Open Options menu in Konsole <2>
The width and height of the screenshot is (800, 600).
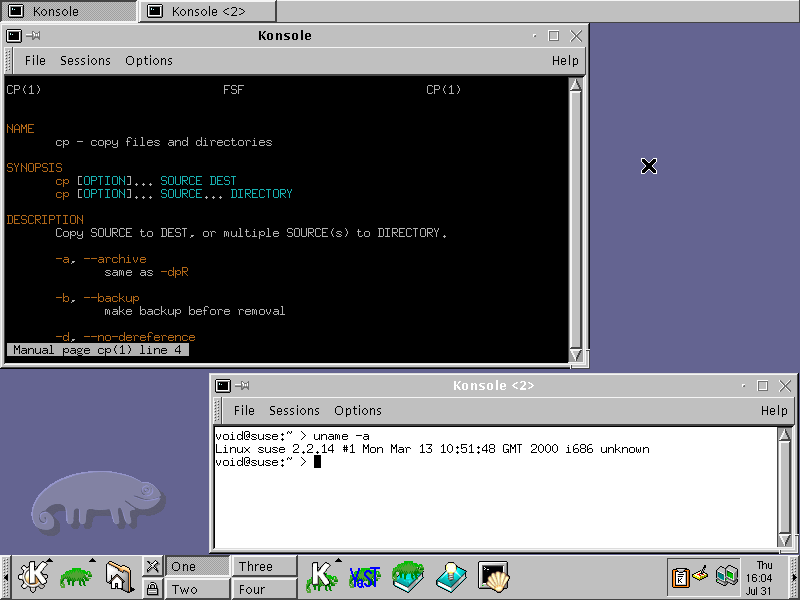pyautogui.click(x=358, y=410)
